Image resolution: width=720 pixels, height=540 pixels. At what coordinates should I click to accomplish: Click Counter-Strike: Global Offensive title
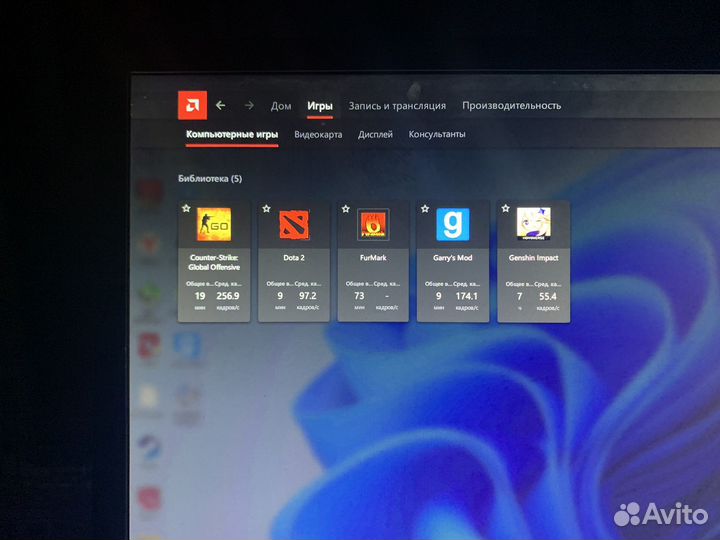(x=214, y=262)
